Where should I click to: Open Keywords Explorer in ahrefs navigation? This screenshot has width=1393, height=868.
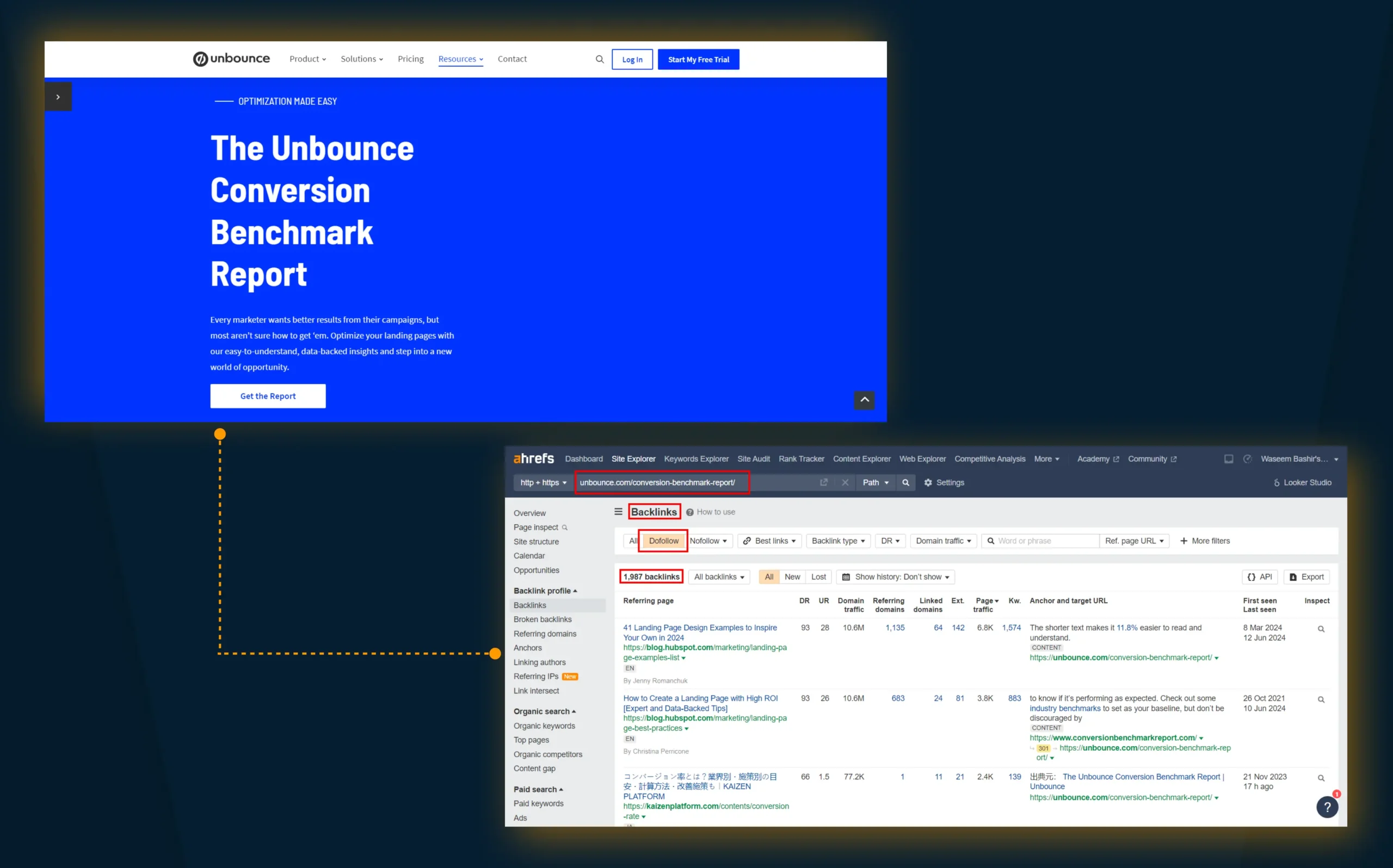(x=696, y=458)
